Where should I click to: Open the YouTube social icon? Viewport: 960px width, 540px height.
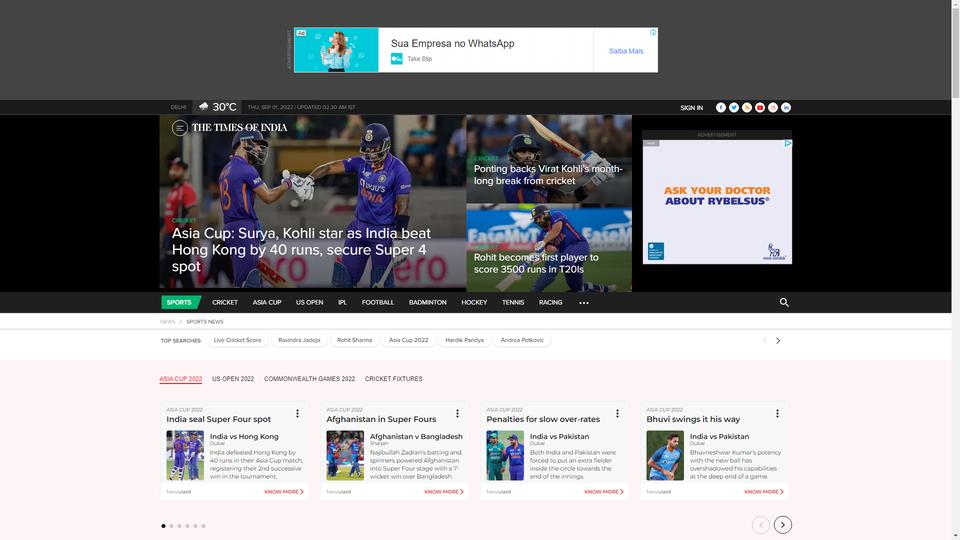tap(760, 107)
